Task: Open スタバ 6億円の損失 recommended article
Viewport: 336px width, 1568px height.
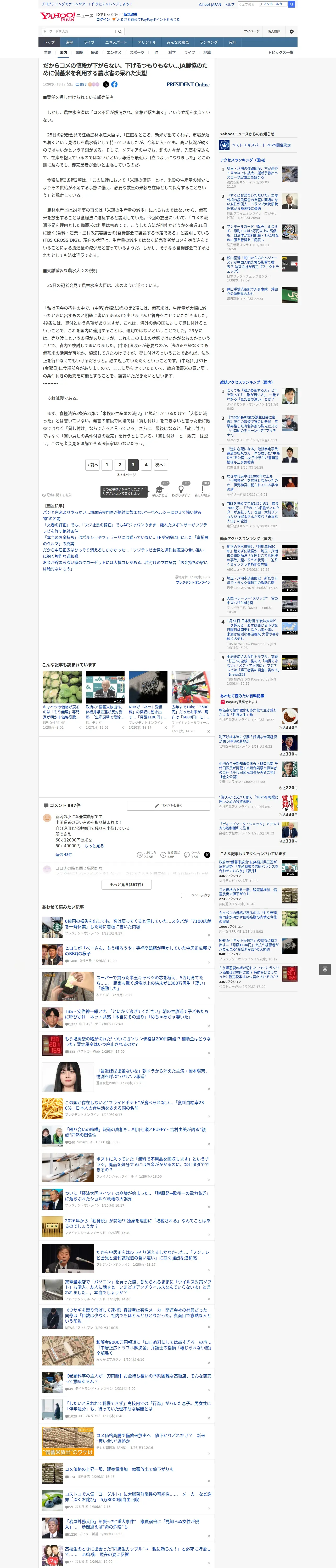Action: 138,924
